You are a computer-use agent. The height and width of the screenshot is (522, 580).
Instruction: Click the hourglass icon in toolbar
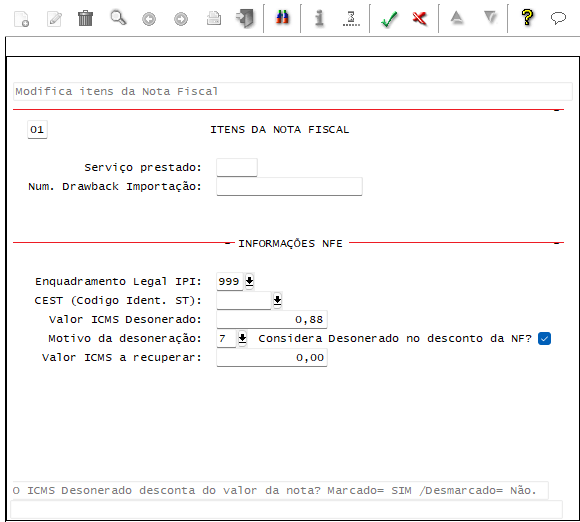(x=351, y=18)
